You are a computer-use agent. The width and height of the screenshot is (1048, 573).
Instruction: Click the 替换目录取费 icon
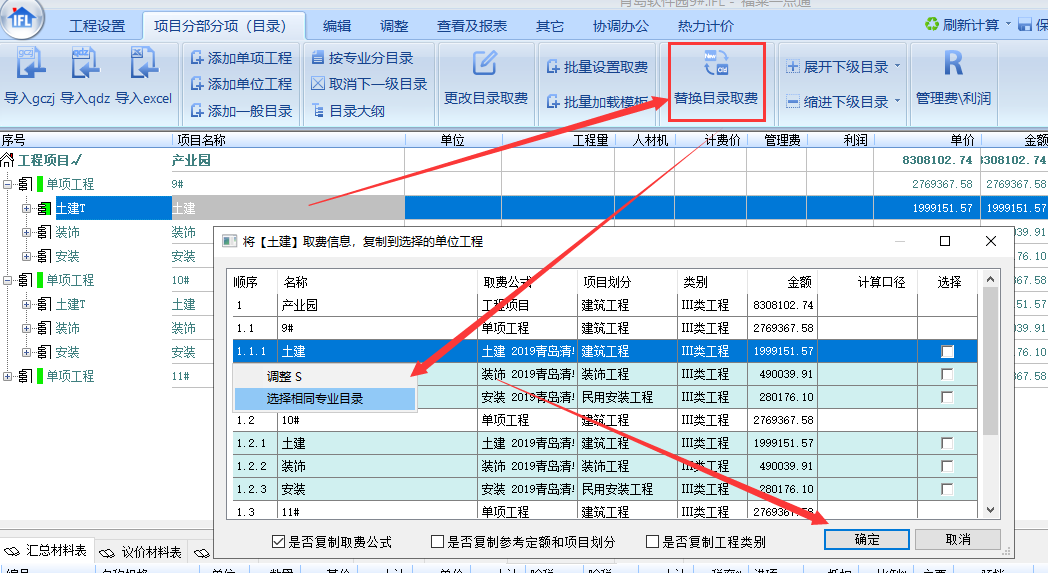tap(715, 65)
